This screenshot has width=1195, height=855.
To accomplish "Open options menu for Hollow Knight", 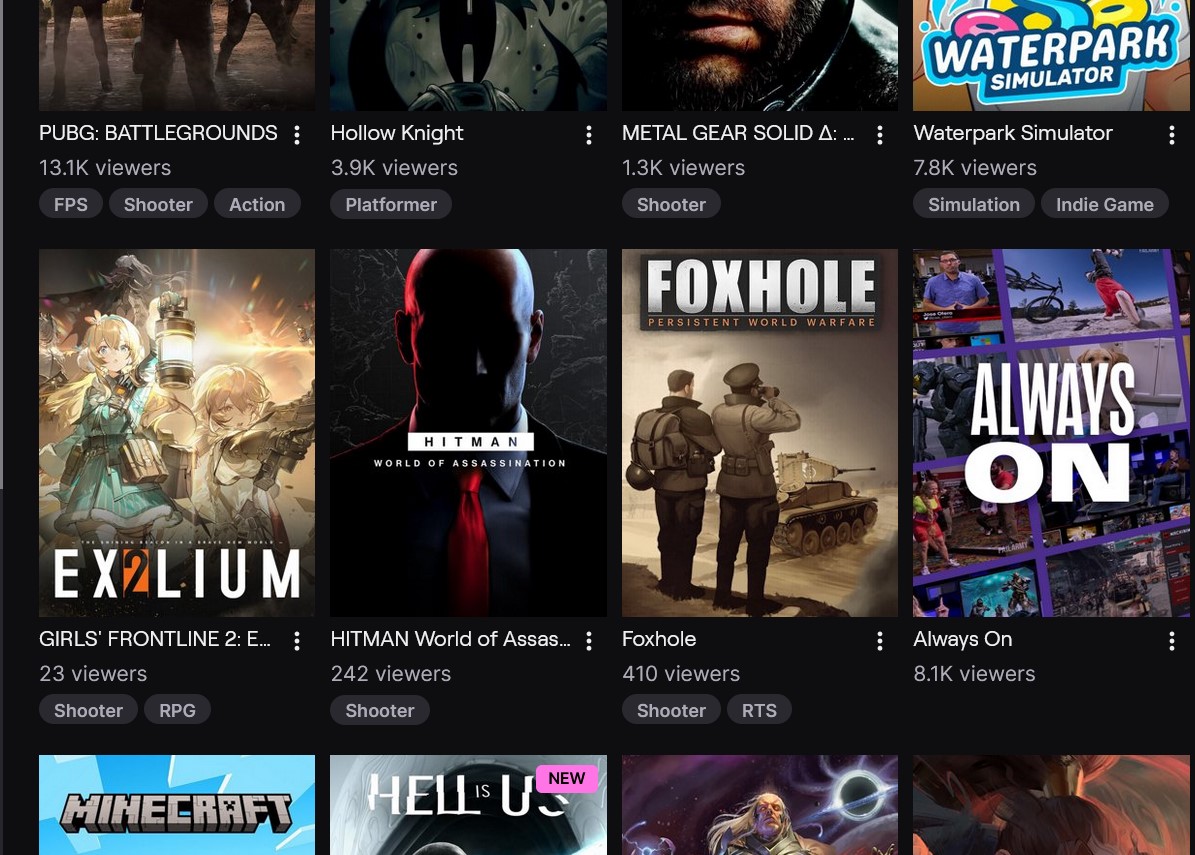I will (589, 135).
